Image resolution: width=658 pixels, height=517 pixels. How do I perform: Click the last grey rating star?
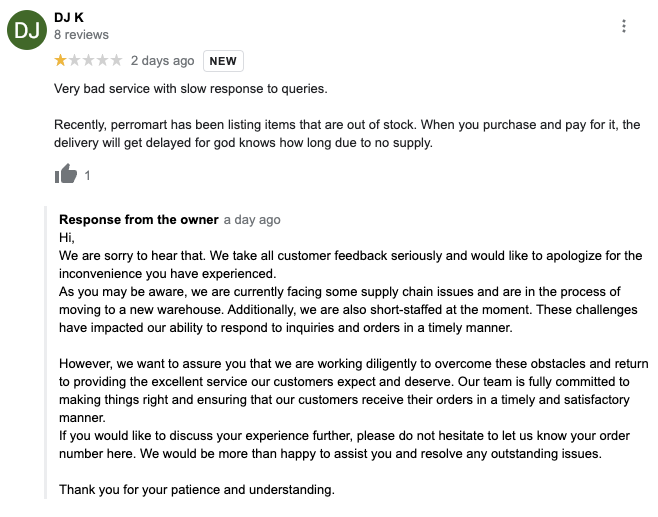click(x=116, y=60)
